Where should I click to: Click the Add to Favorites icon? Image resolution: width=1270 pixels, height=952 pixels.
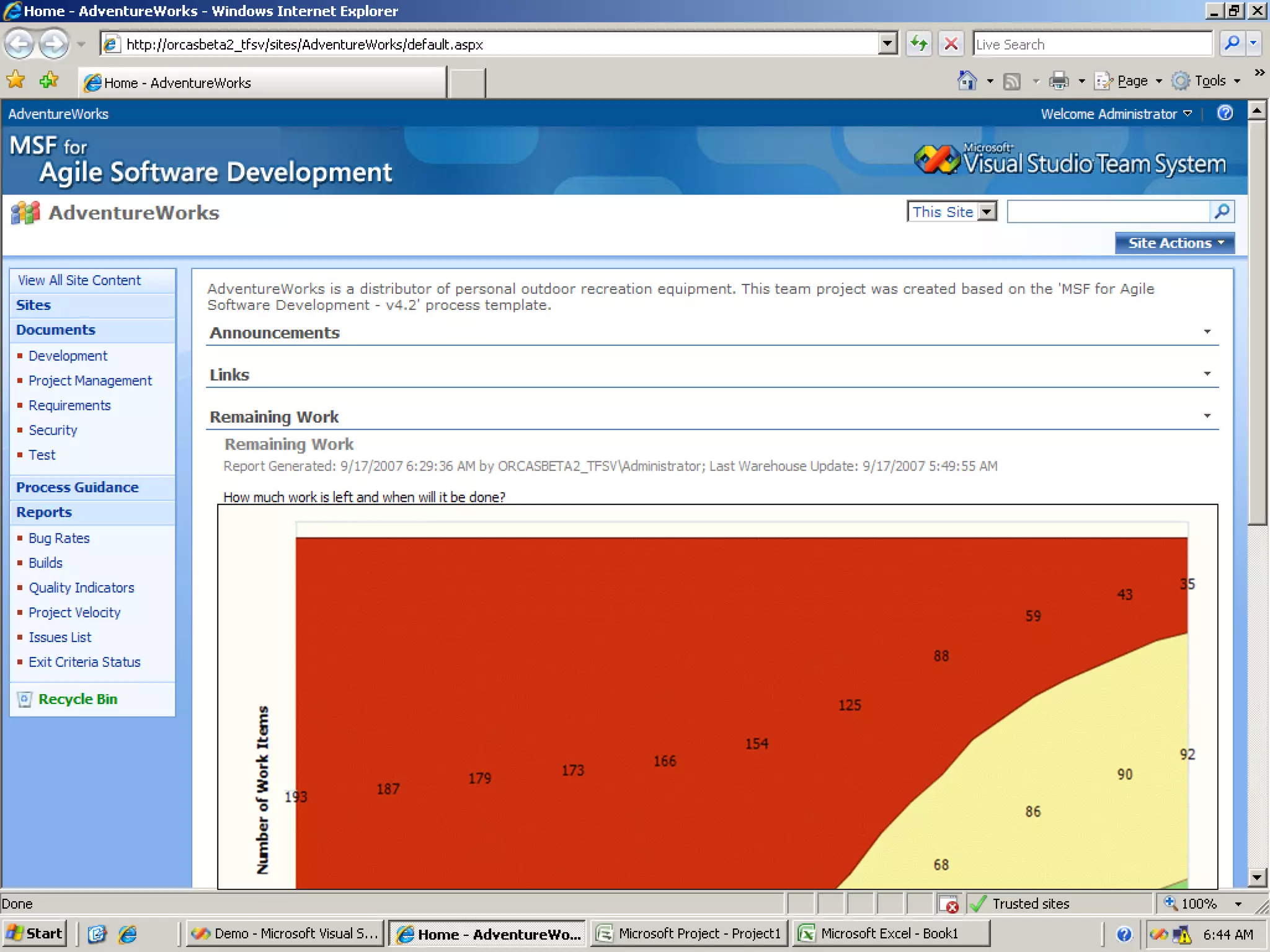(x=48, y=80)
